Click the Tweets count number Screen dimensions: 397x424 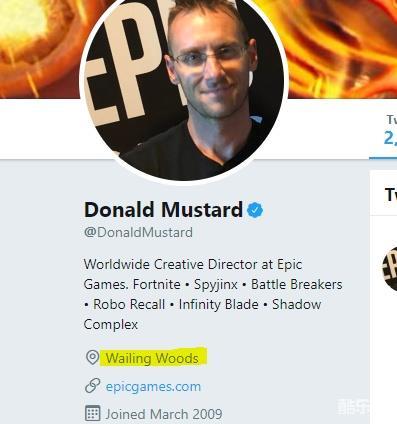390,138
